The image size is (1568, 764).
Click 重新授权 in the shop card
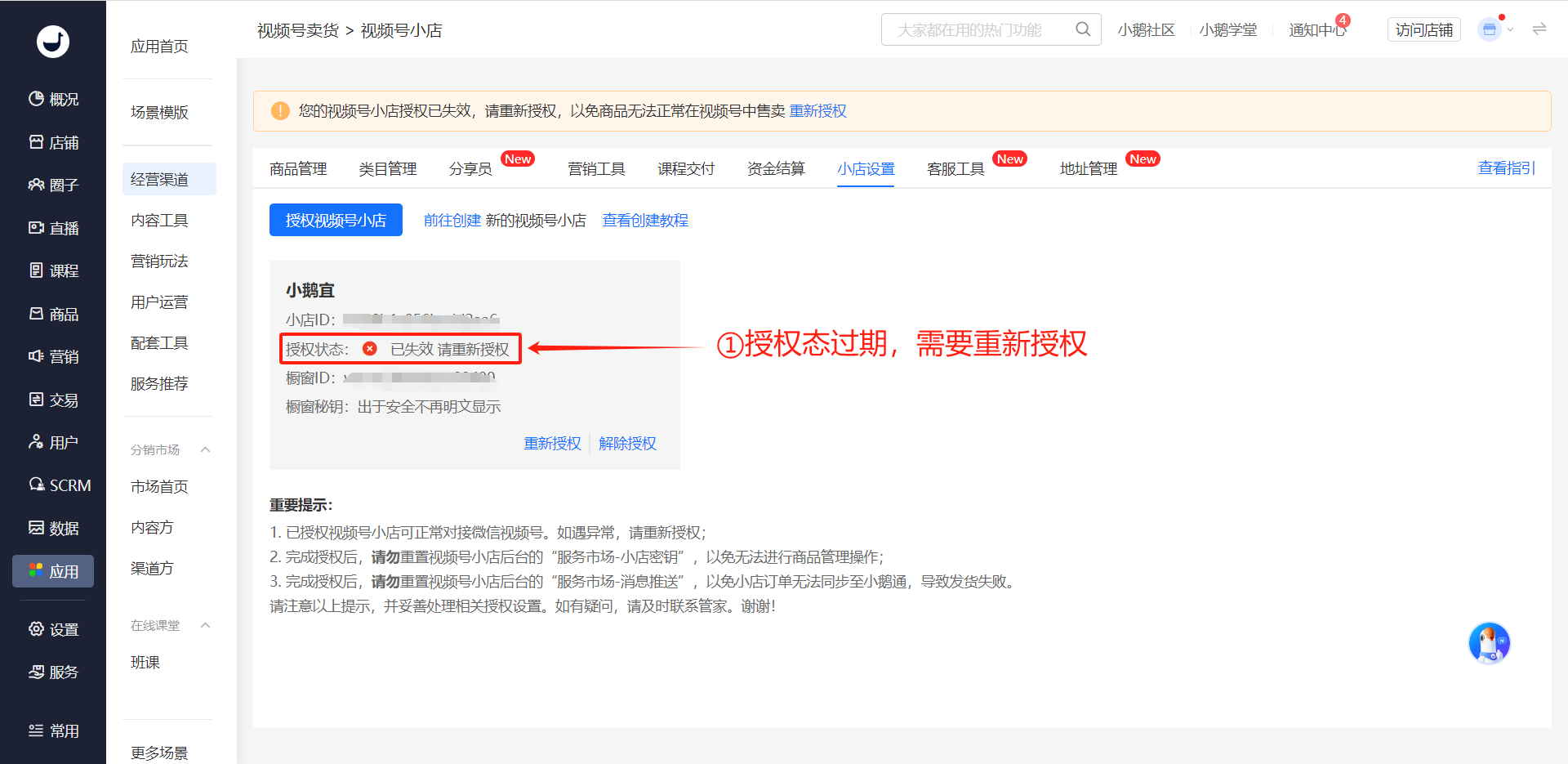pyautogui.click(x=552, y=443)
